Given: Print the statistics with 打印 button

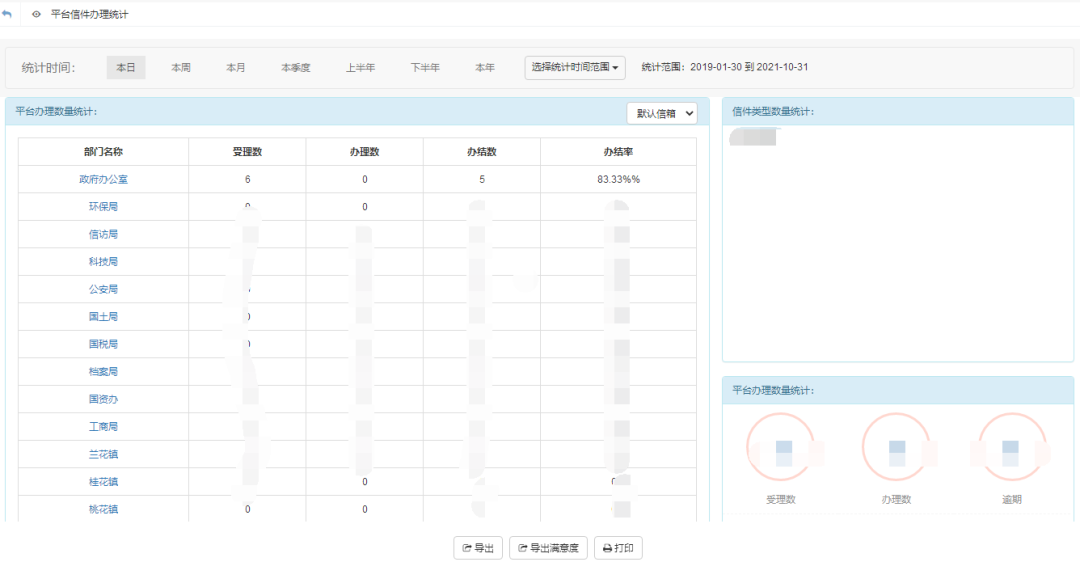Looking at the screenshot, I should [x=618, y=548].
